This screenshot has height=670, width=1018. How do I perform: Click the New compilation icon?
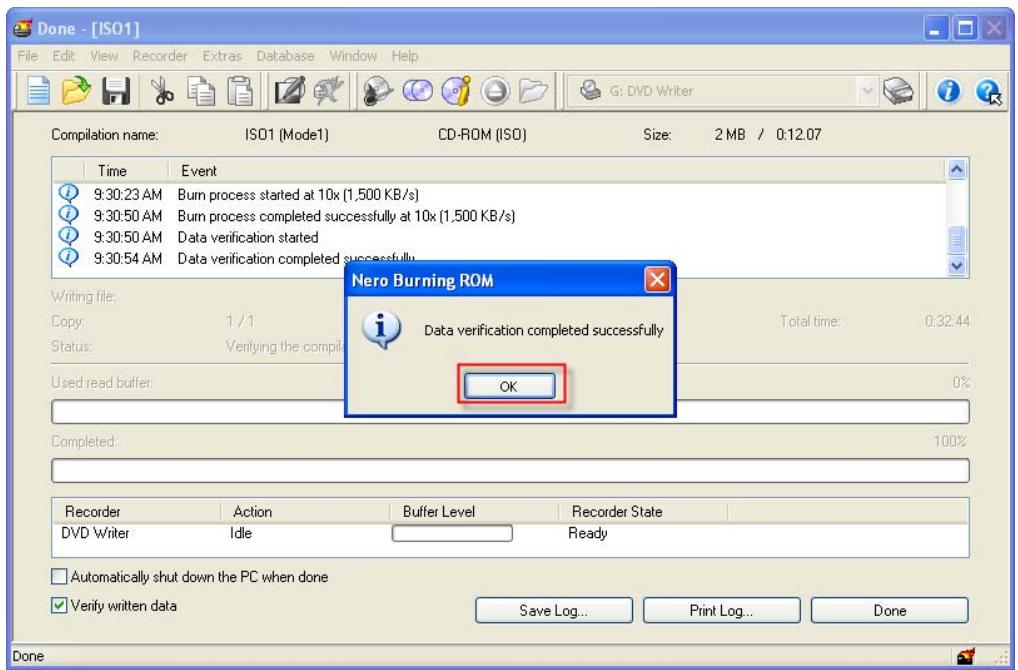click(x=38, y=91)
